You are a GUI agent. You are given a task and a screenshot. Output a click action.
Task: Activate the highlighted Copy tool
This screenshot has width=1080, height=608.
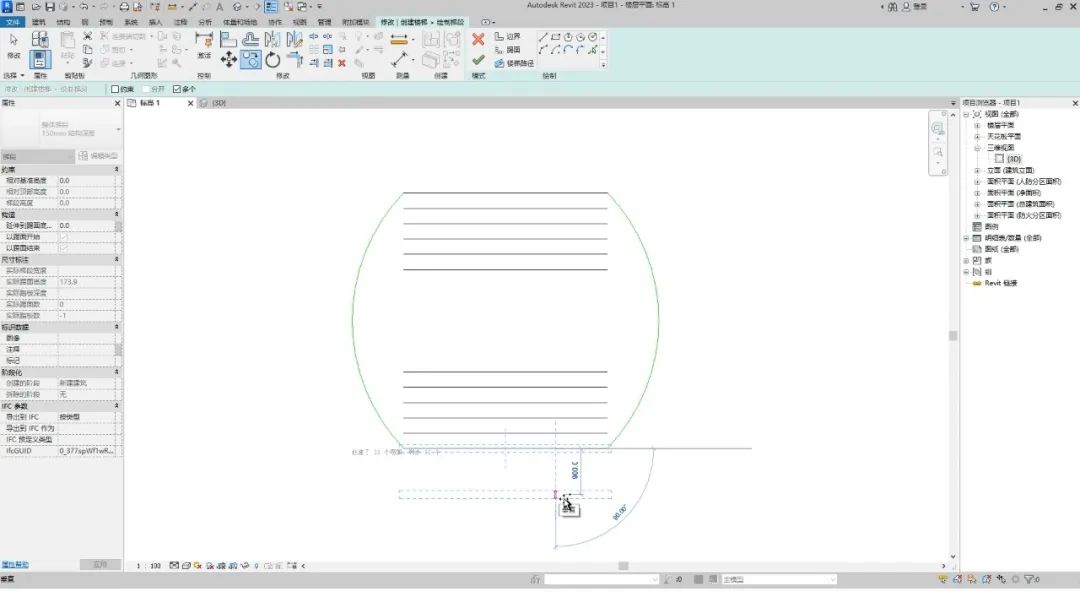251,60
